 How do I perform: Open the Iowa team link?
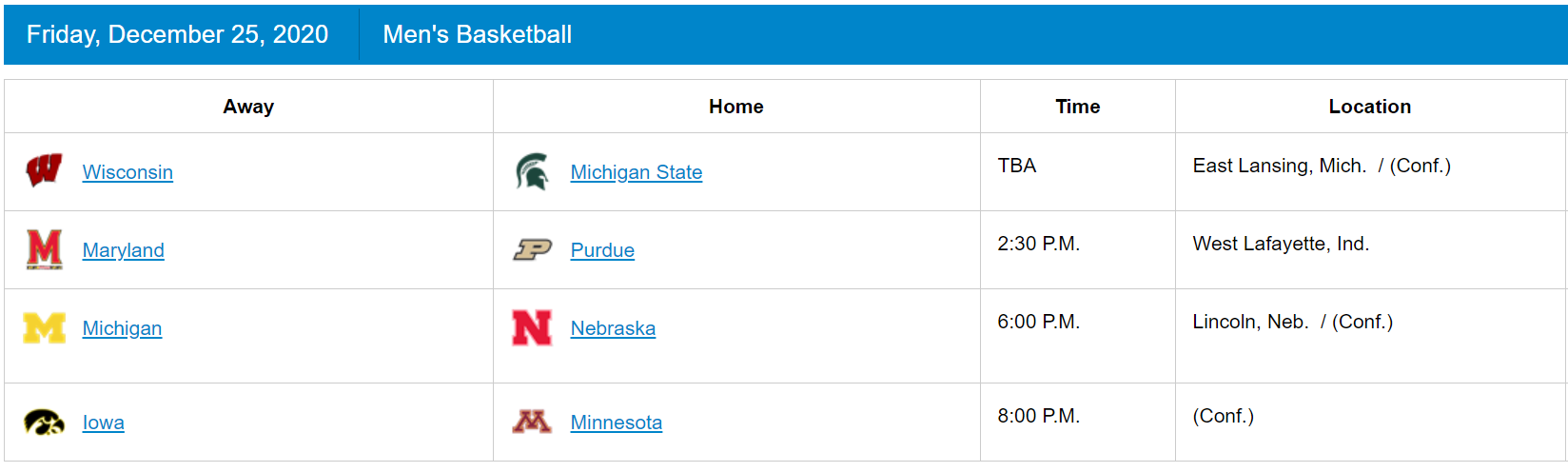click(x=103, y=423)
